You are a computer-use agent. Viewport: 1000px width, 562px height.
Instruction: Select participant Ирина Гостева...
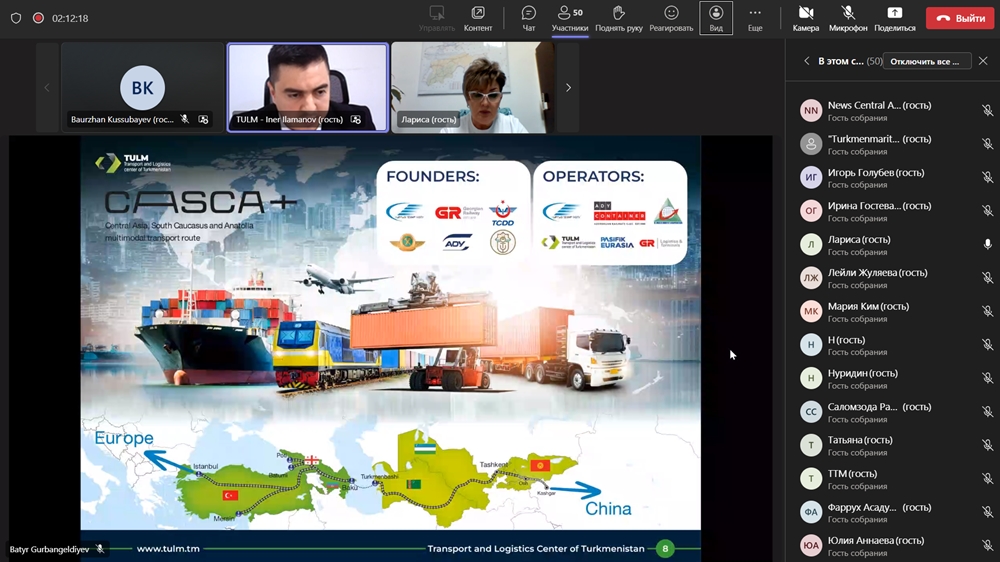pyautogui.click(x=893, y=211)
